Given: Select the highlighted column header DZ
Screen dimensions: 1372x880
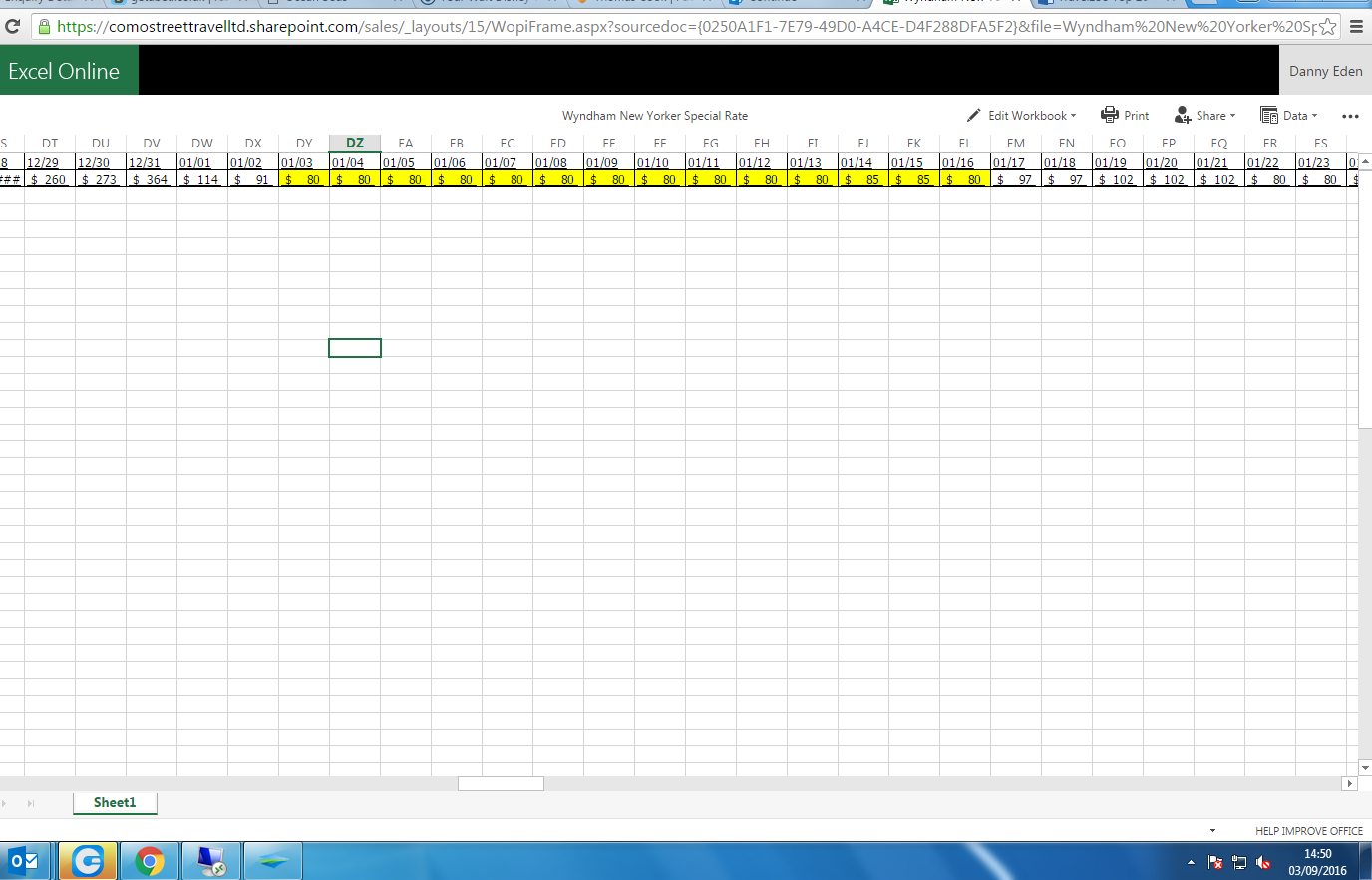Looking at the screenshot, I should 355,144.
